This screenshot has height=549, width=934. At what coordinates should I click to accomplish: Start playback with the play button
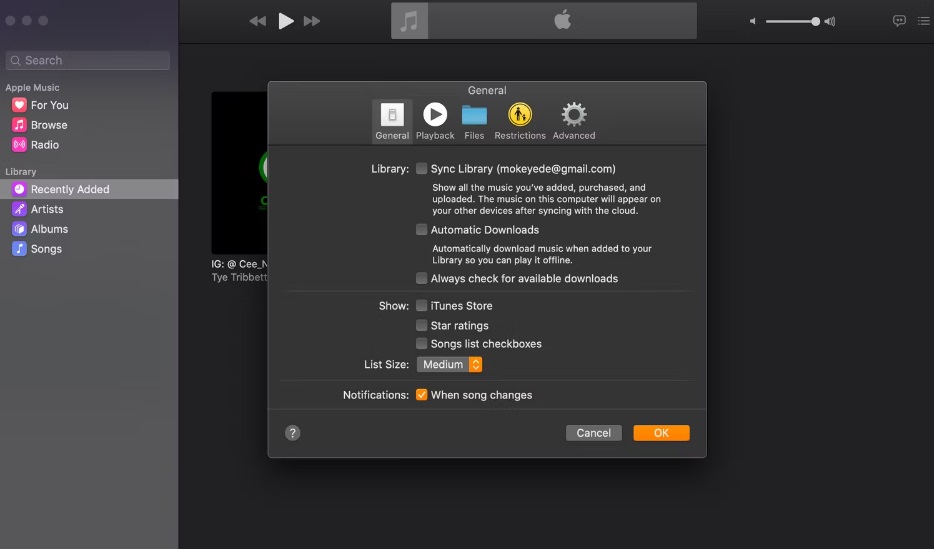click(286, 21)
